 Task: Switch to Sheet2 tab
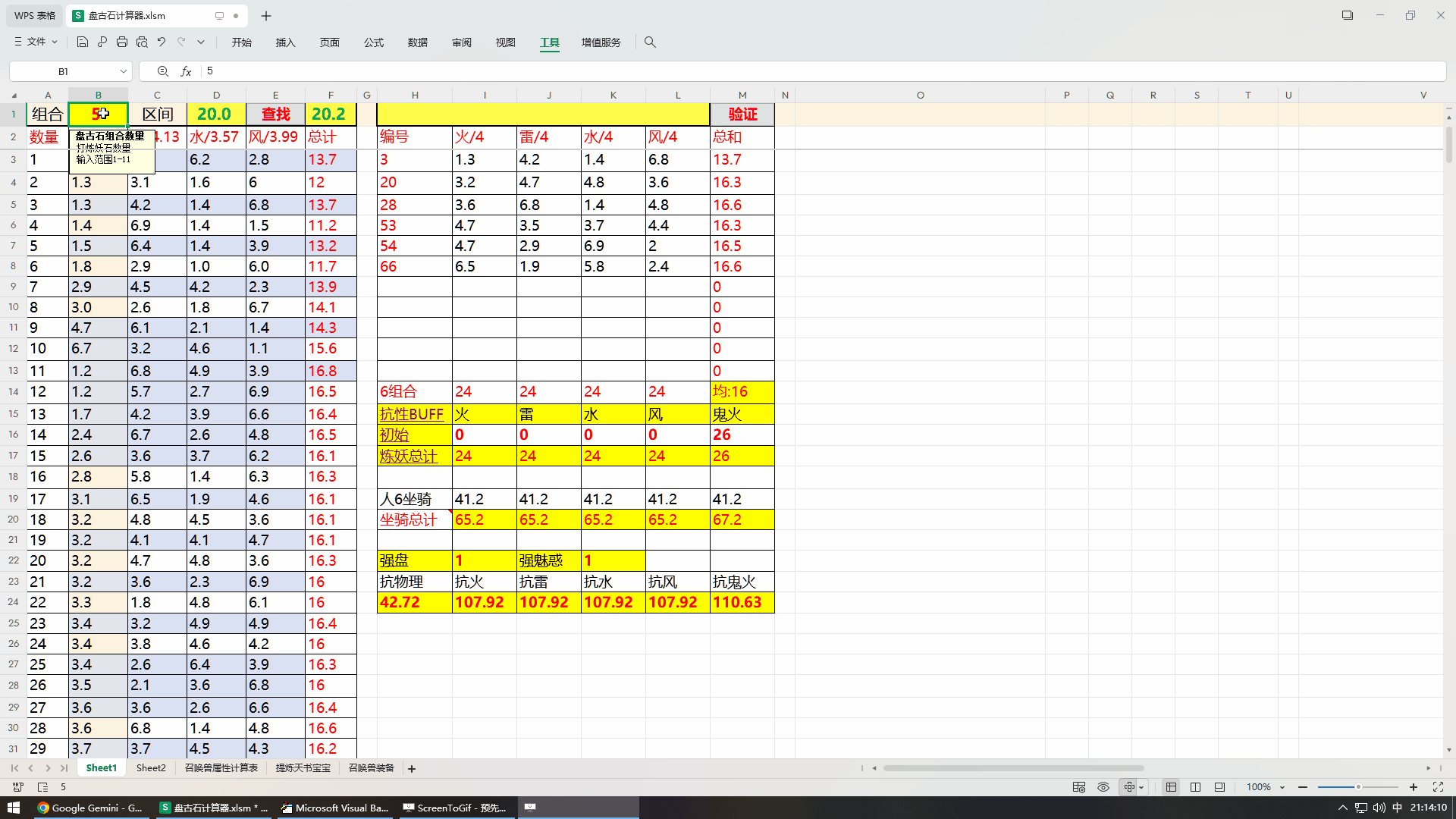[151, 768]
